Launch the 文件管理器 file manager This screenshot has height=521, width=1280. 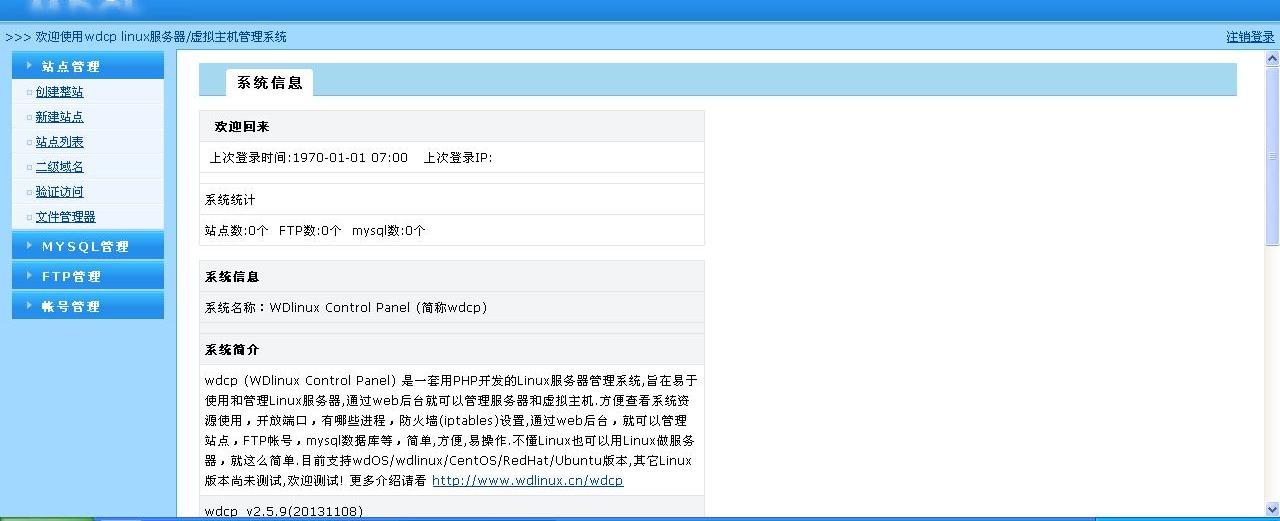coord(65,217)
